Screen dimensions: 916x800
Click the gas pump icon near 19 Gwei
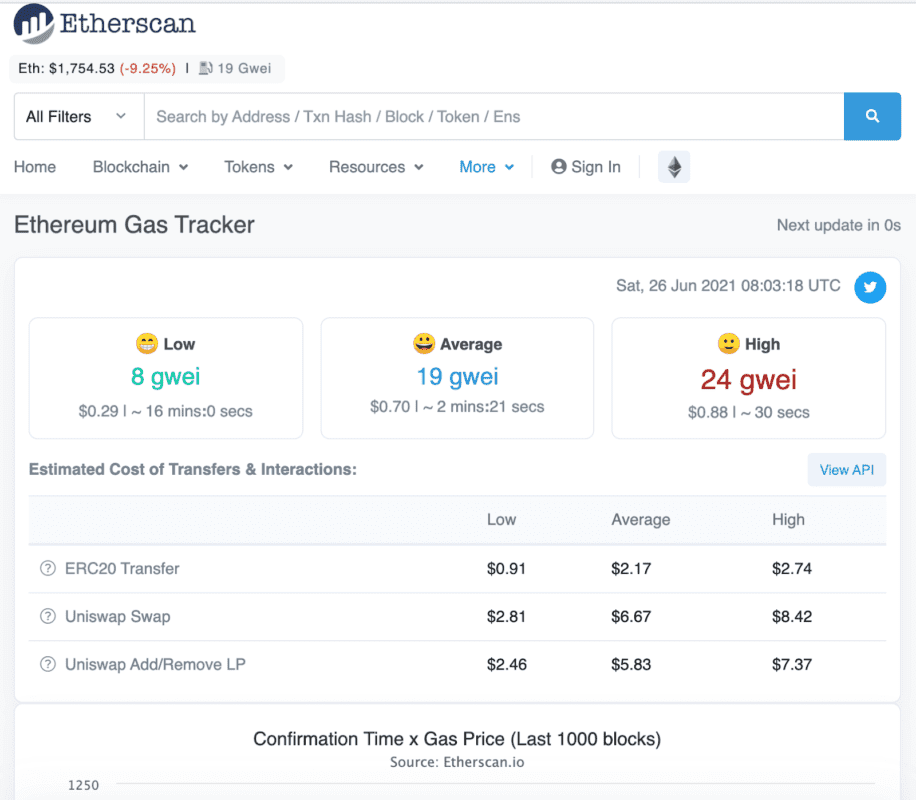(x=206, y=68)
